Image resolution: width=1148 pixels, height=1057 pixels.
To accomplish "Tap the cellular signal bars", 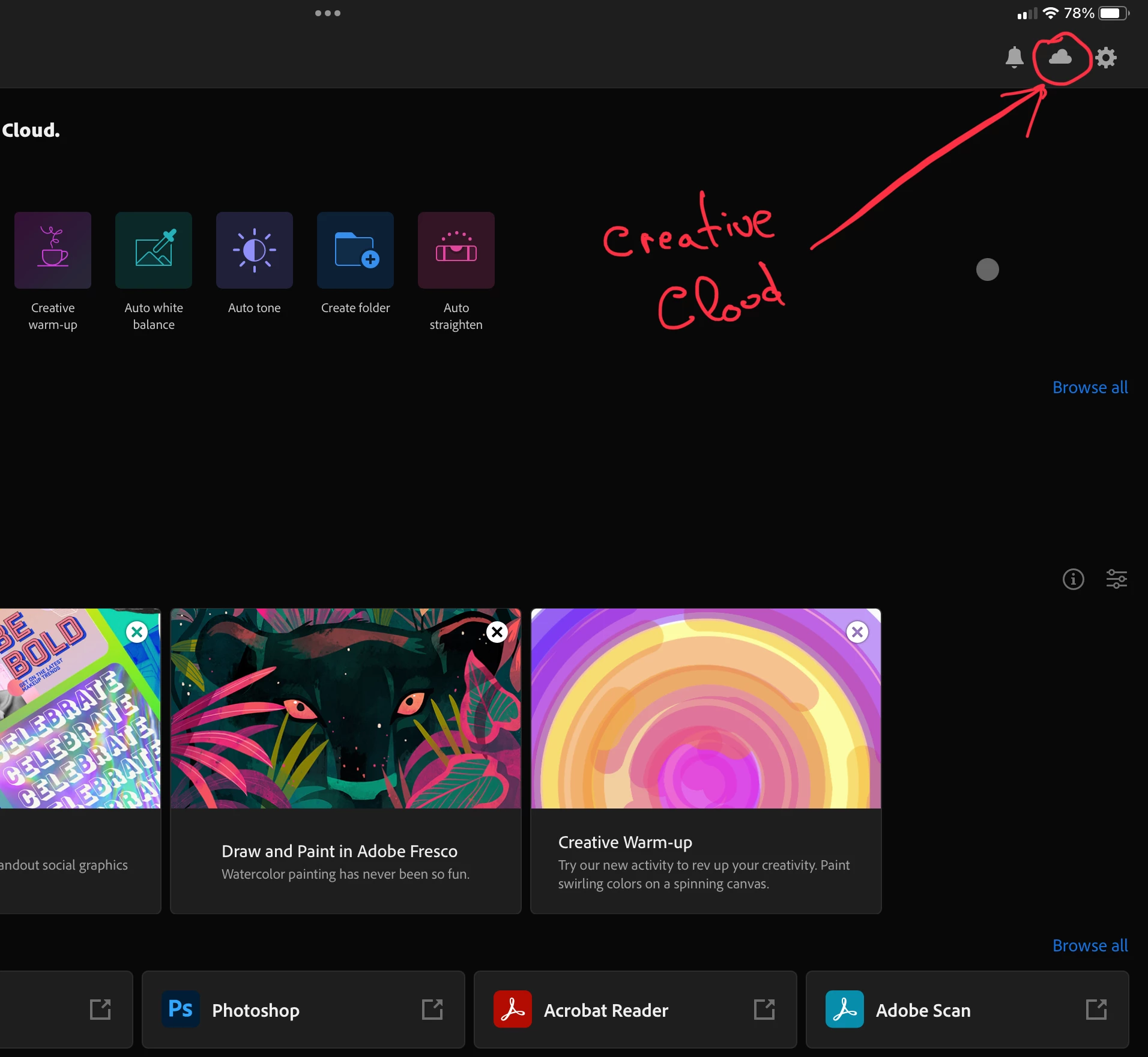I will [x=1027, y=14].
